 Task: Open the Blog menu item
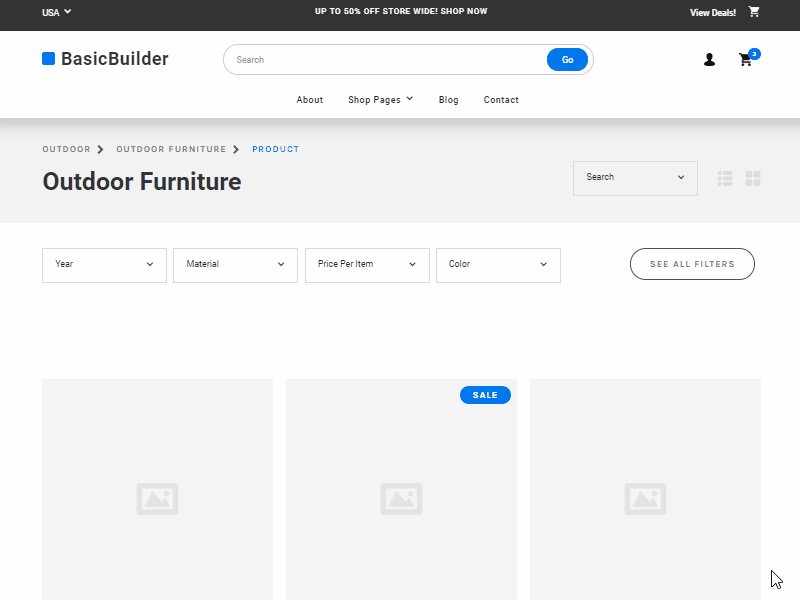click(448, 99)
